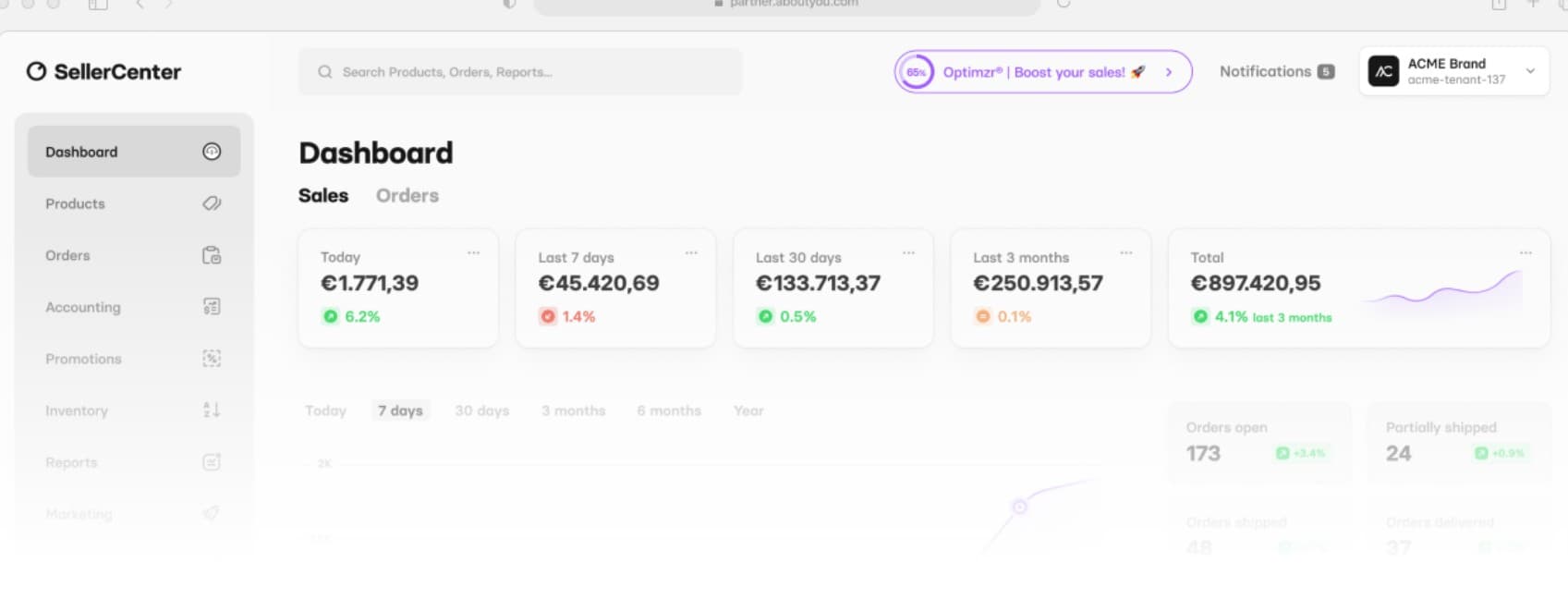Screen dimensions: 1568x612
Task: Open the Last 30 days card options menu
Action: 908,252
